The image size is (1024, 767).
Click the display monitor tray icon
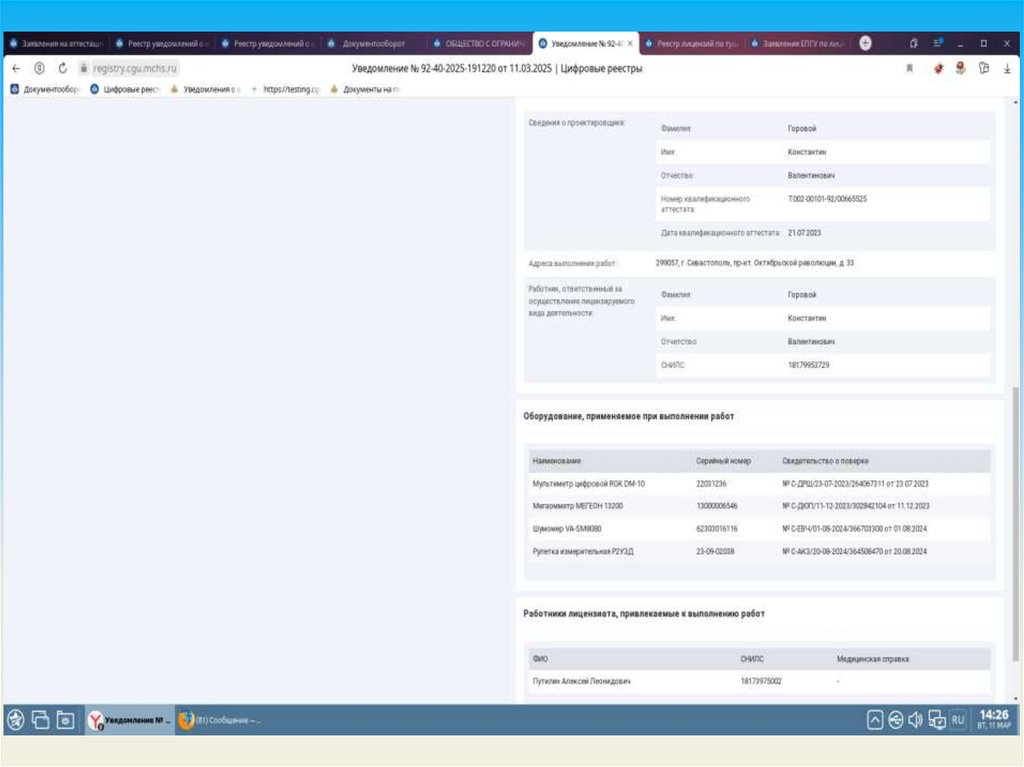click(x=937, y=720)
